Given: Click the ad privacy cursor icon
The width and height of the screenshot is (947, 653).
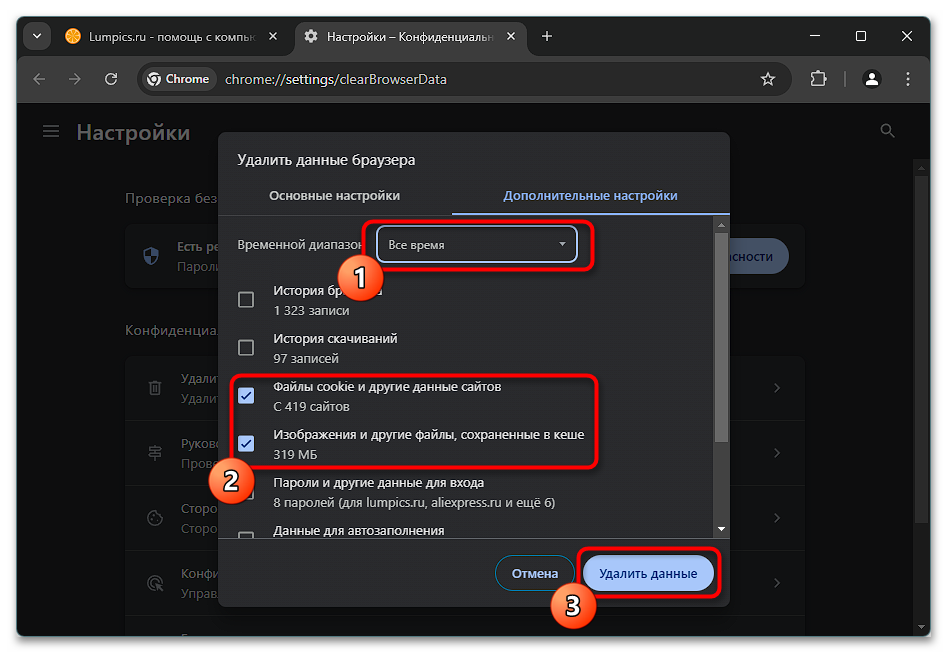Looking at the screenshot, I should point(155,583).
